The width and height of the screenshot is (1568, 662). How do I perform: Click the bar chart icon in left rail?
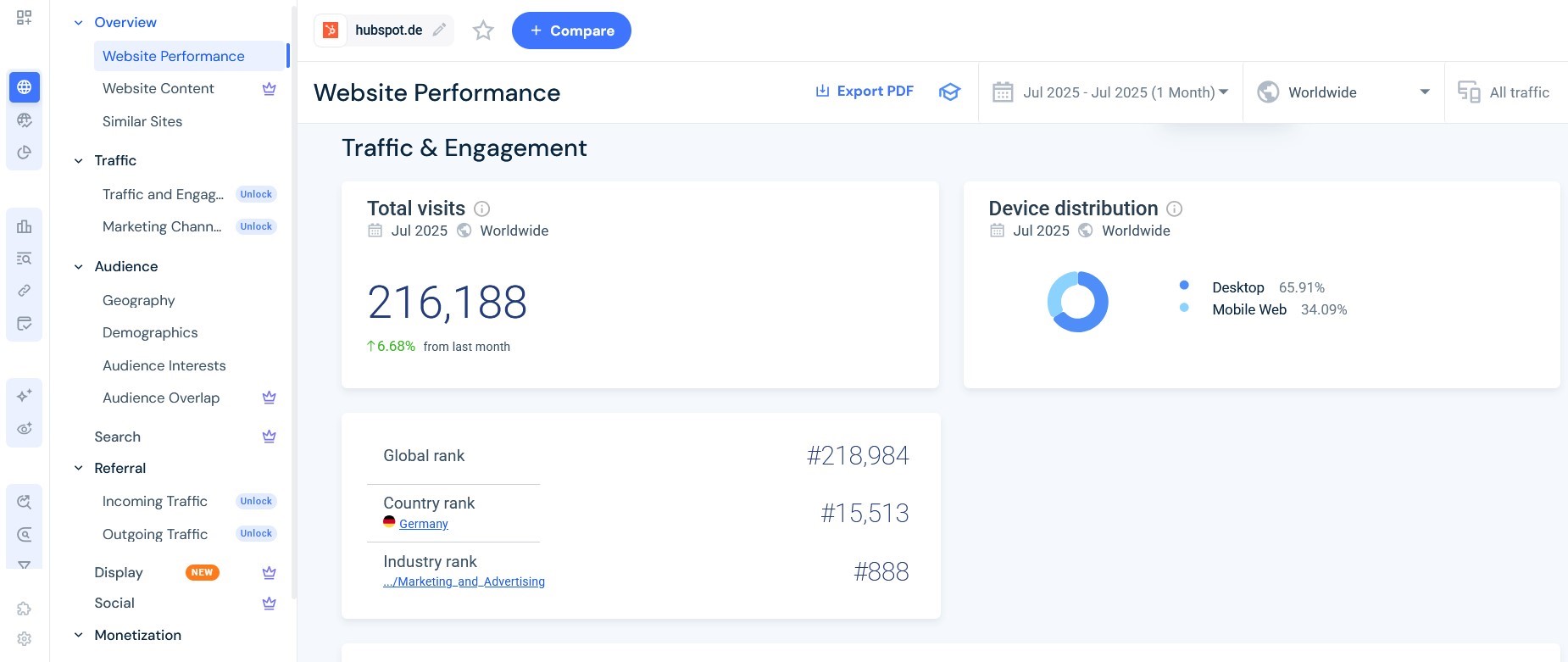[25, 226]
